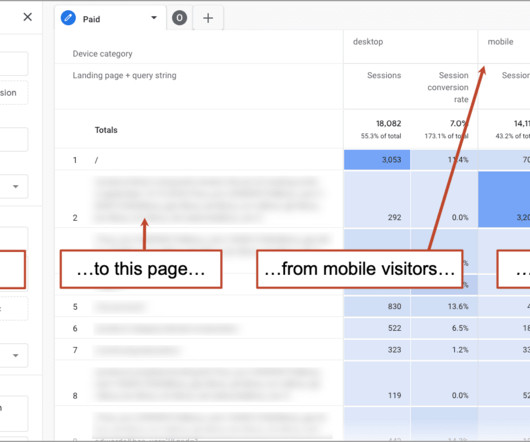530x442 pixels.
Task: Sort by Session conversion rate column
Action: pyautogui.click(x=448, y=87)
